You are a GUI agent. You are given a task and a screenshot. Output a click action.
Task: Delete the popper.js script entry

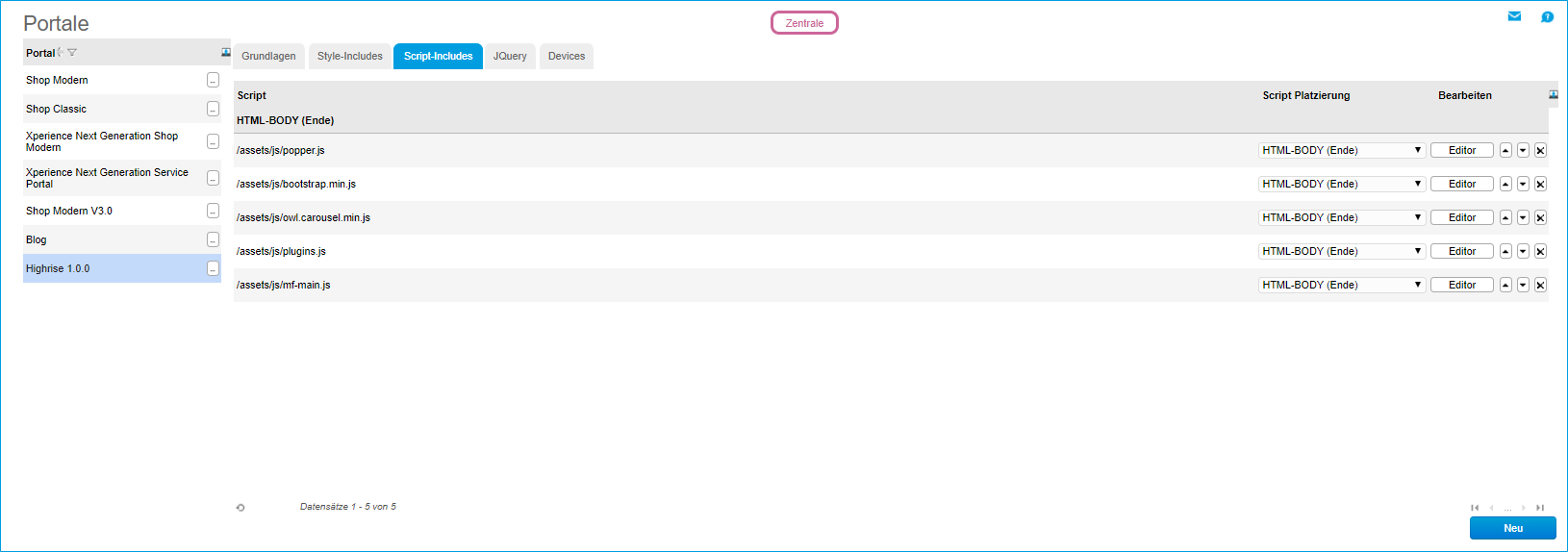[1540, 150]
